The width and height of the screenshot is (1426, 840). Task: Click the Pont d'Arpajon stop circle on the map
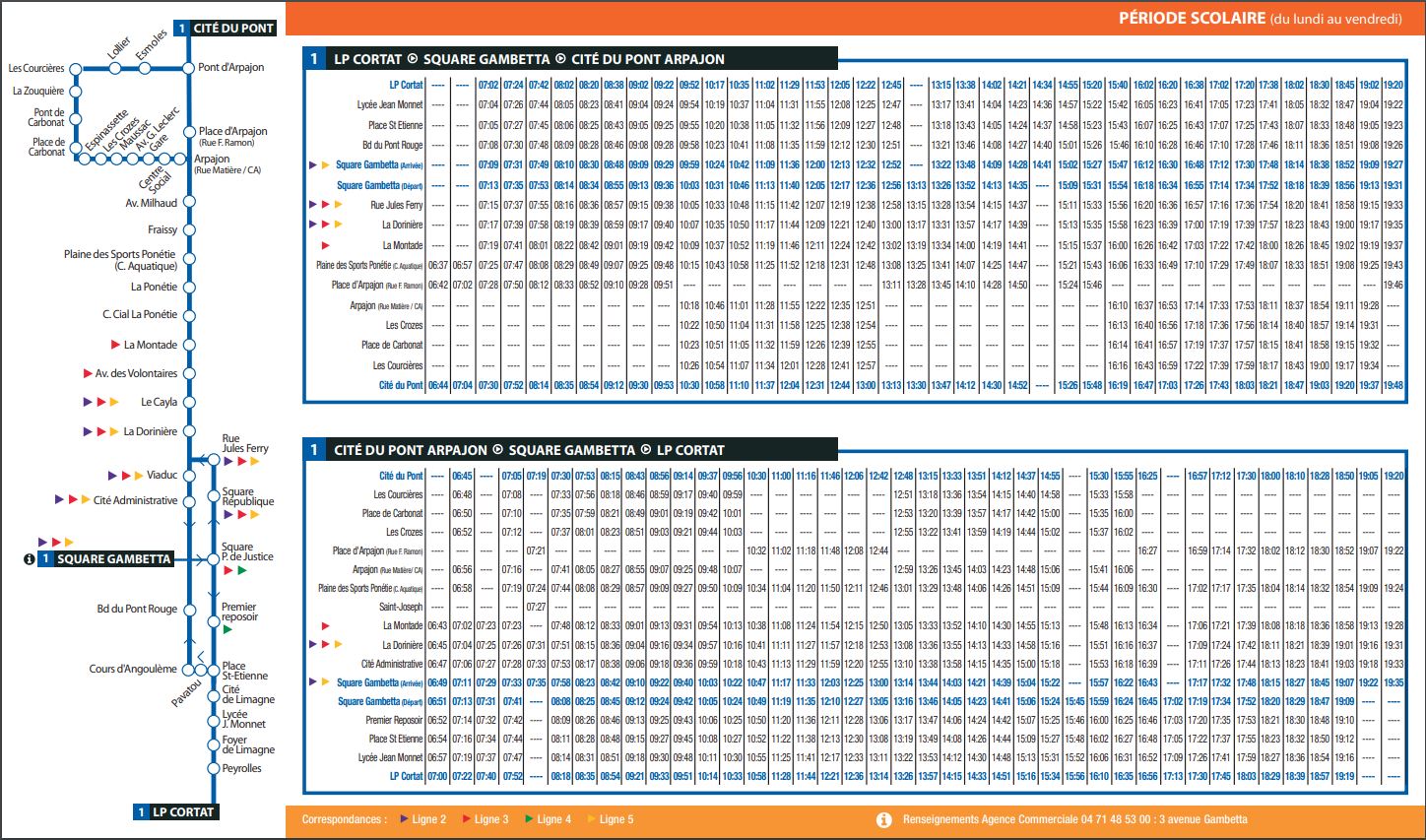[x=189, y=68]
